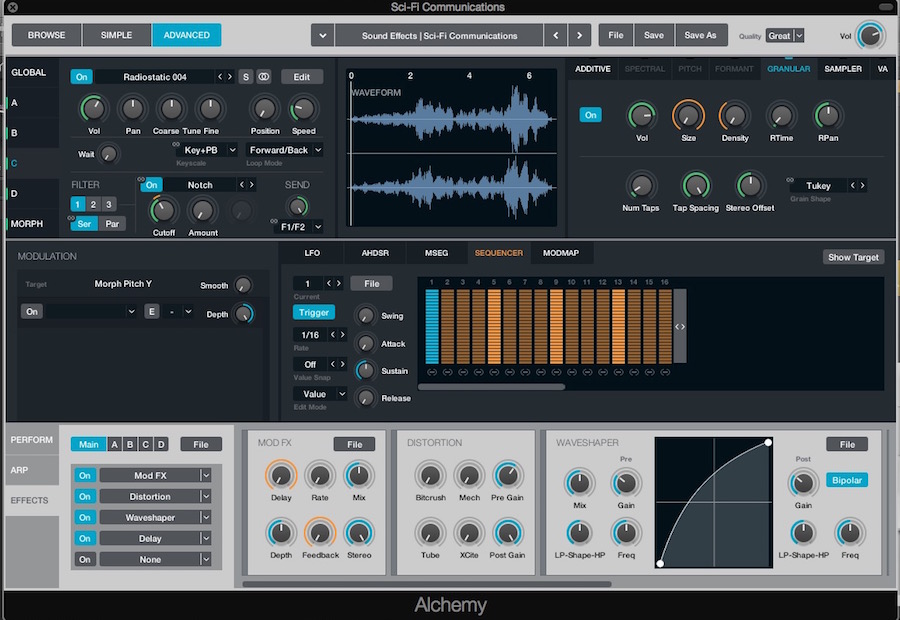The width and height of the screenshot is (900, 620).
Task: Switch to the MODMAP tab
Action: click(561, 253)
